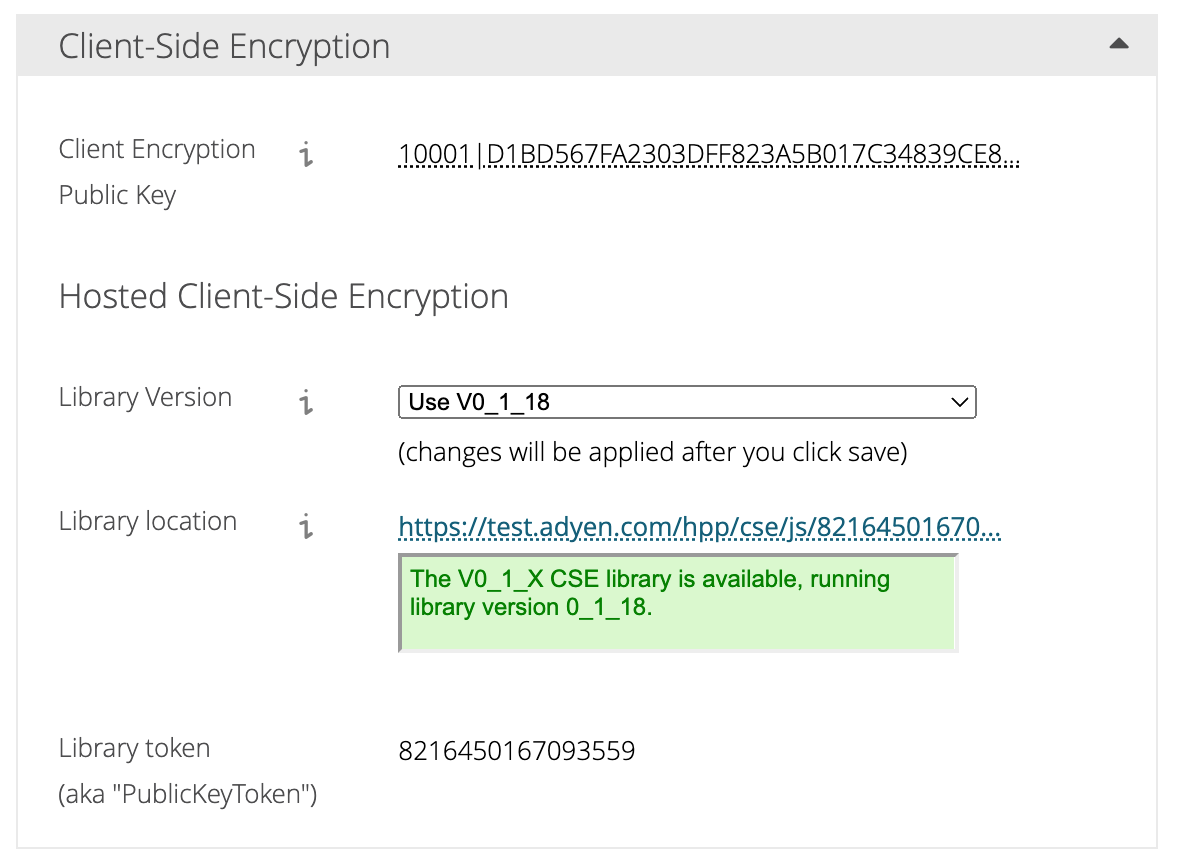Click the info icon next to Library Version

click(306, 400)
